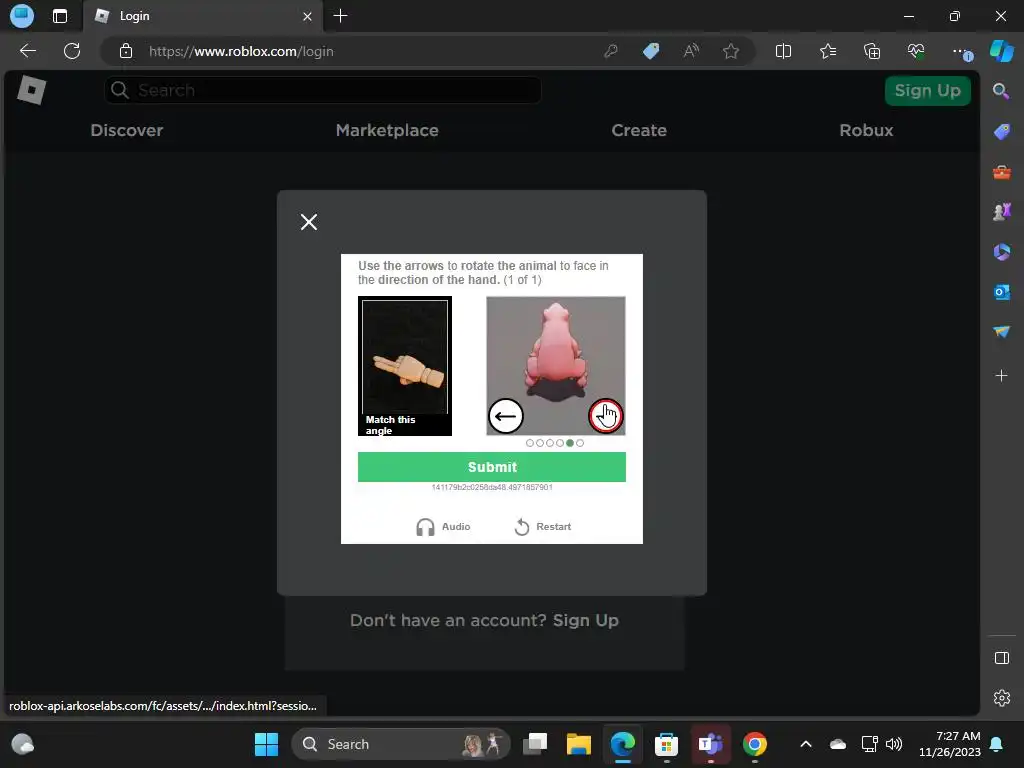1024x768 pixels.
Task: Select the highlighted green rotation dot
Action: [570, 443]
